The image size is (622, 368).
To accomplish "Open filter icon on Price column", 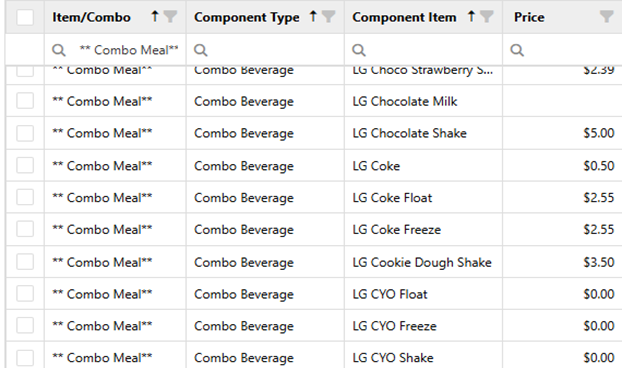I will coord(607,17).
